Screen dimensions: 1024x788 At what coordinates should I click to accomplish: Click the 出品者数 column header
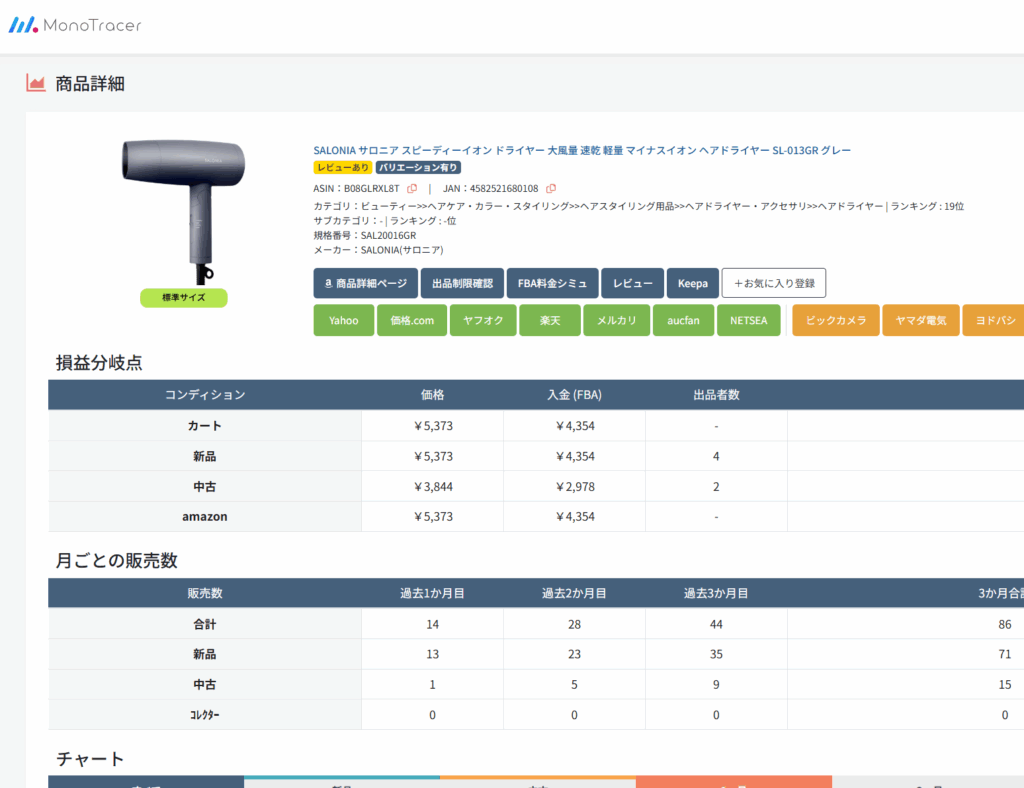(x=716, y=395)
